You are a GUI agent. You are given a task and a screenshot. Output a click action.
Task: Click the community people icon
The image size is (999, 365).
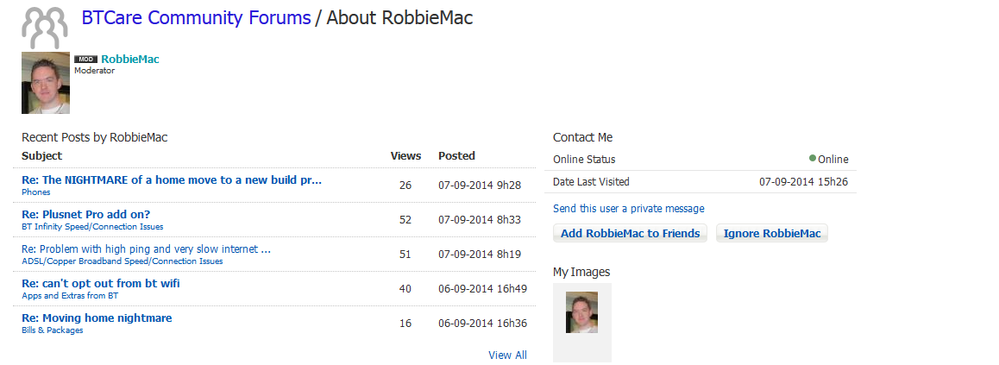[45, 27]
